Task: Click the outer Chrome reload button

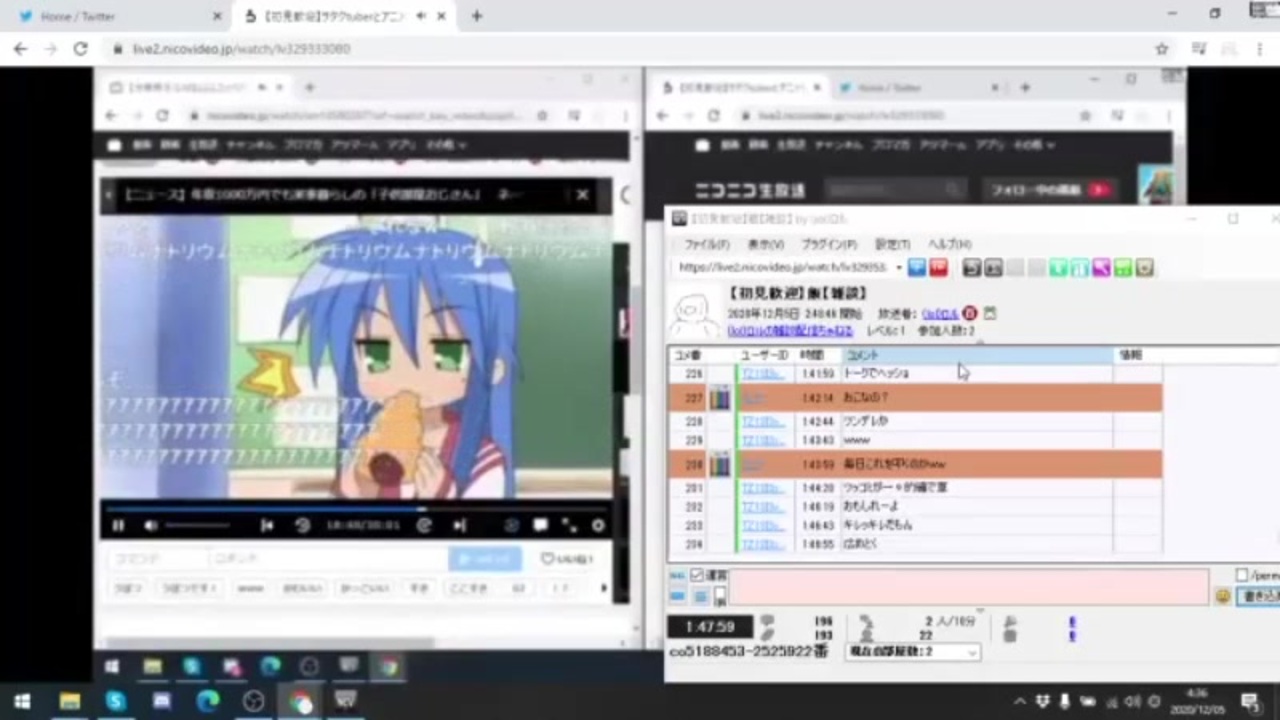Action: tap(80, 48)
